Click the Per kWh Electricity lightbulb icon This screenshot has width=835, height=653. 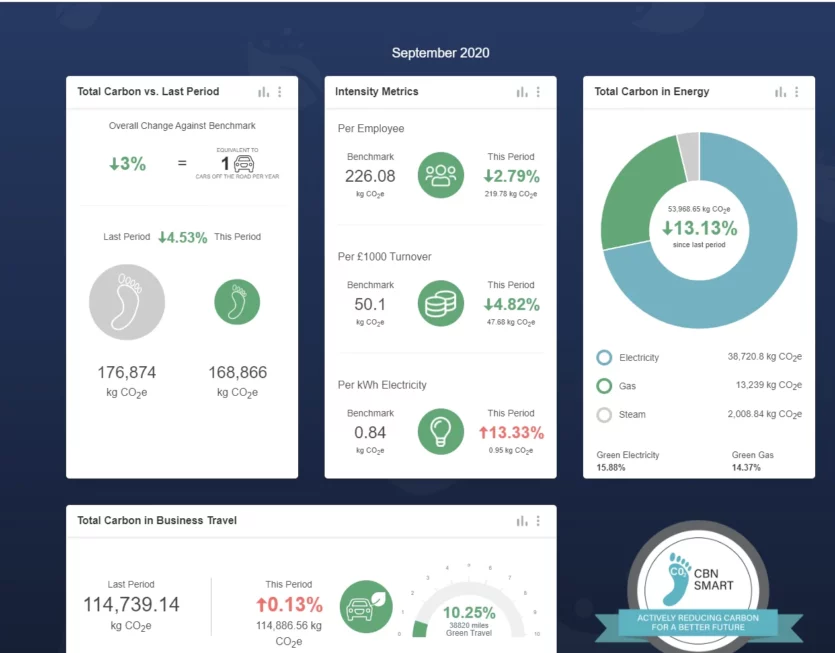441,431
